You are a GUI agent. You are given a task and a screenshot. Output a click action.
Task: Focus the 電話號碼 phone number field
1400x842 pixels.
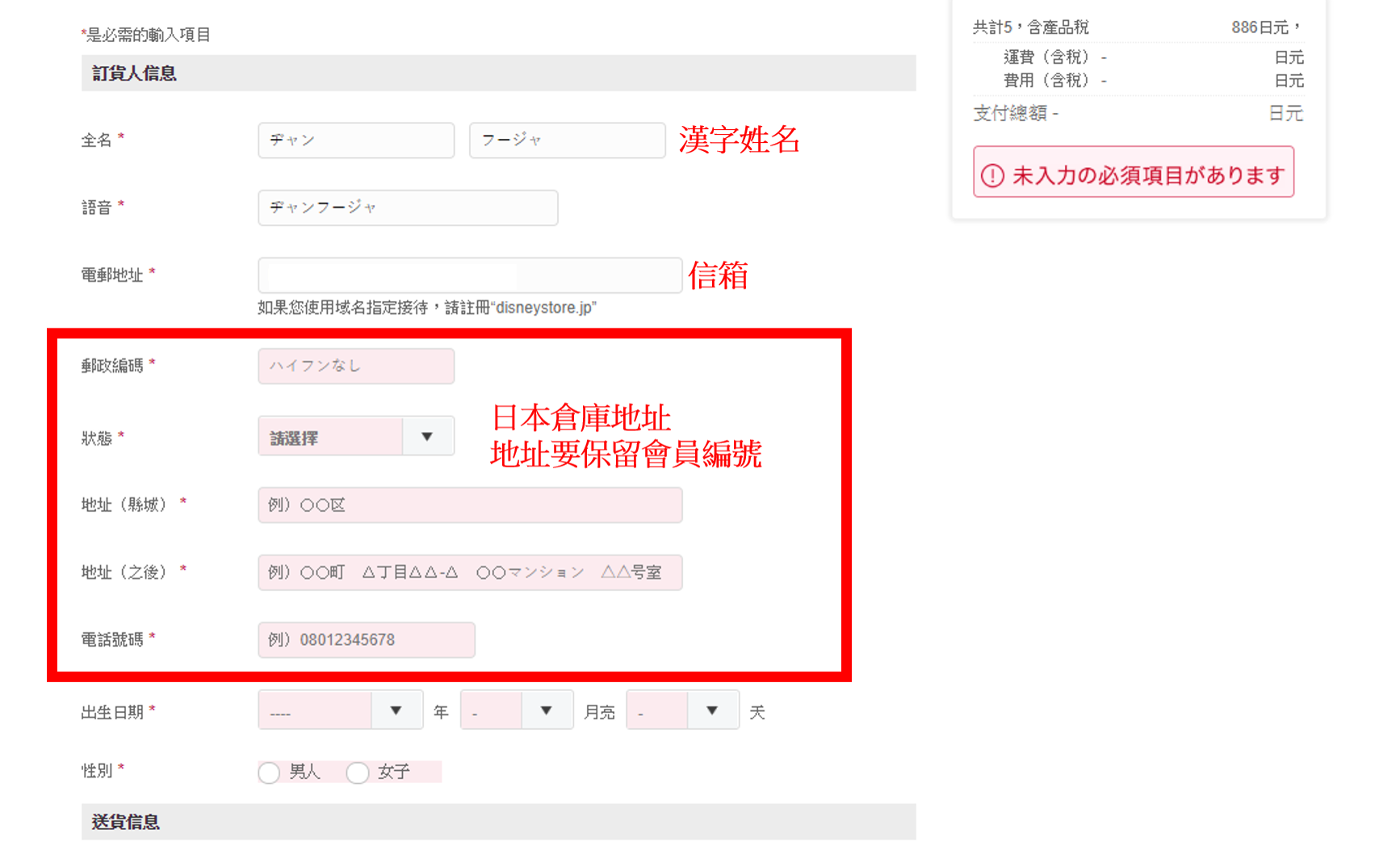click(367, 640)
